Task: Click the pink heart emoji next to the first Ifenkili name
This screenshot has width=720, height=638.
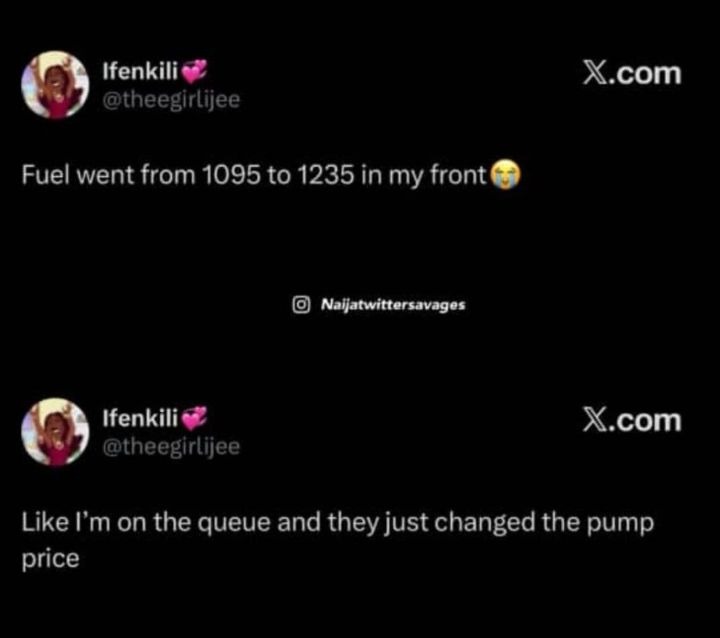Action: click(x=195, y=71)
